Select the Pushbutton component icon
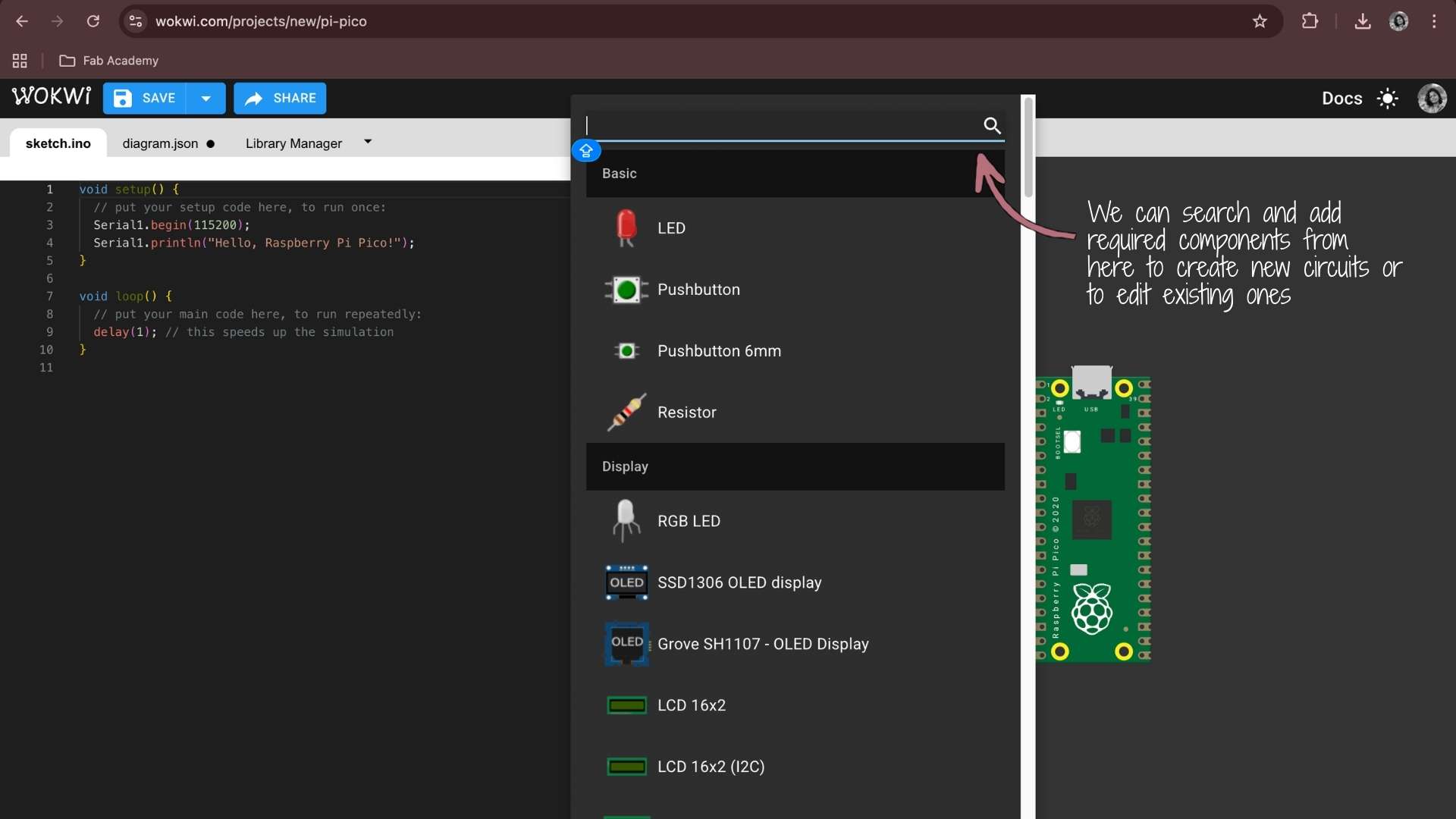Viewport: 1456px width, 819px height. pyautogui.click(x=626, y=290)
